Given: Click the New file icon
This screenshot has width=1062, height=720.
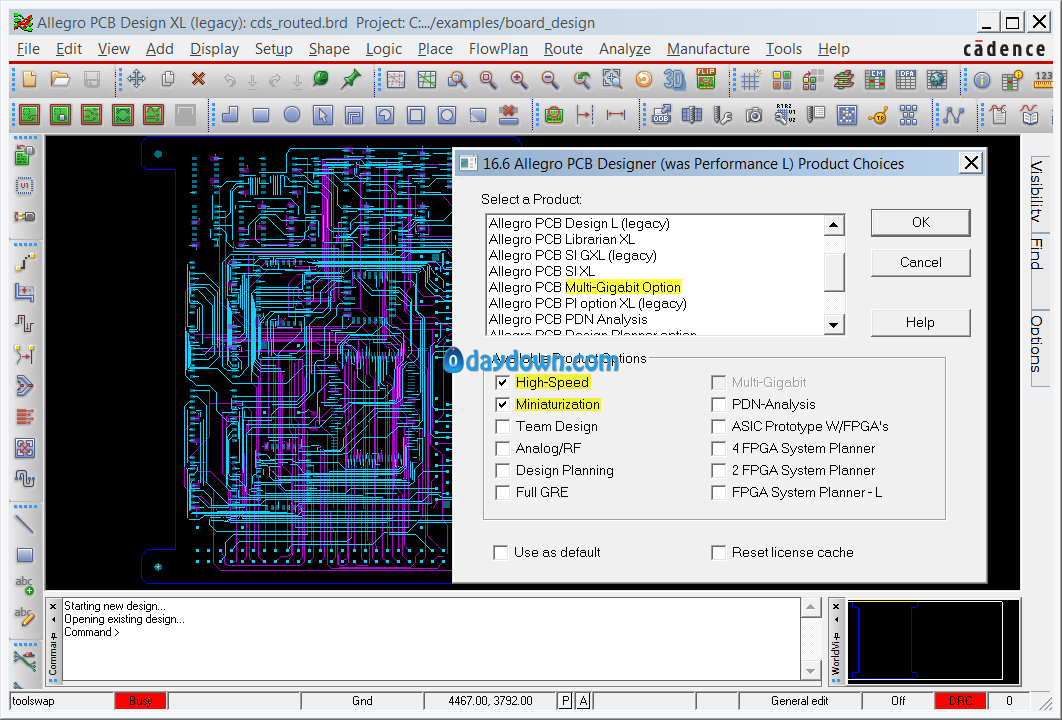Looking at the screenshot, I should click(x=29, y=79).
